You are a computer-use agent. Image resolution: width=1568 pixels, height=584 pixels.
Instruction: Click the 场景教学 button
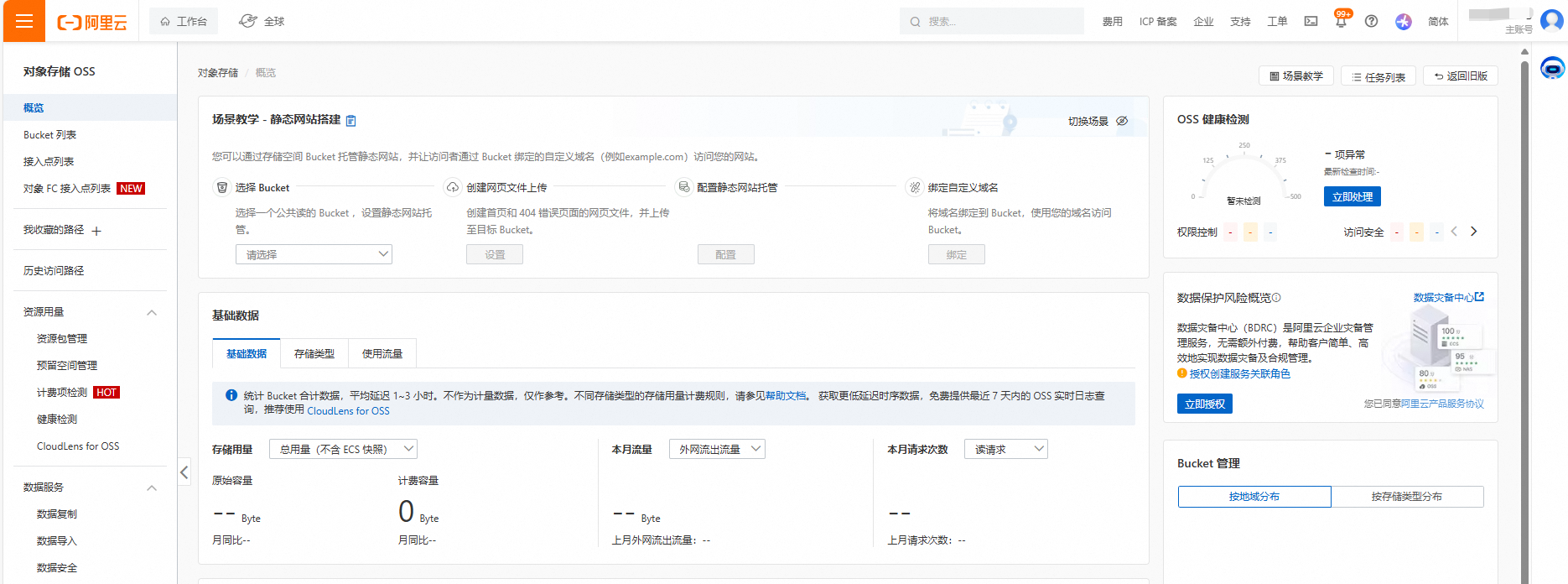tap(1296, 76)
